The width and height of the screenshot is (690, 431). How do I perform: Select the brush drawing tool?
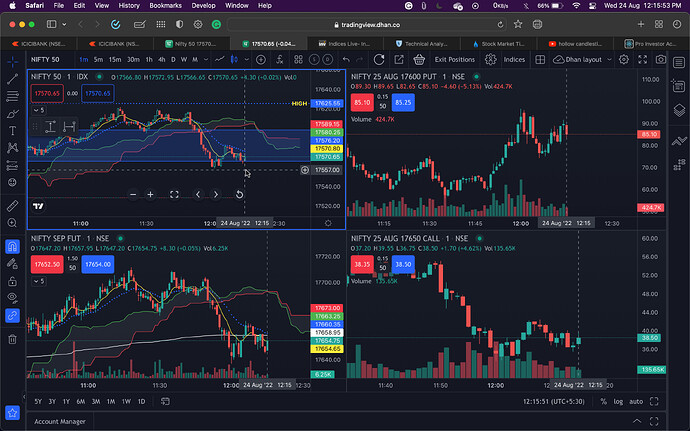pos(12,114)
